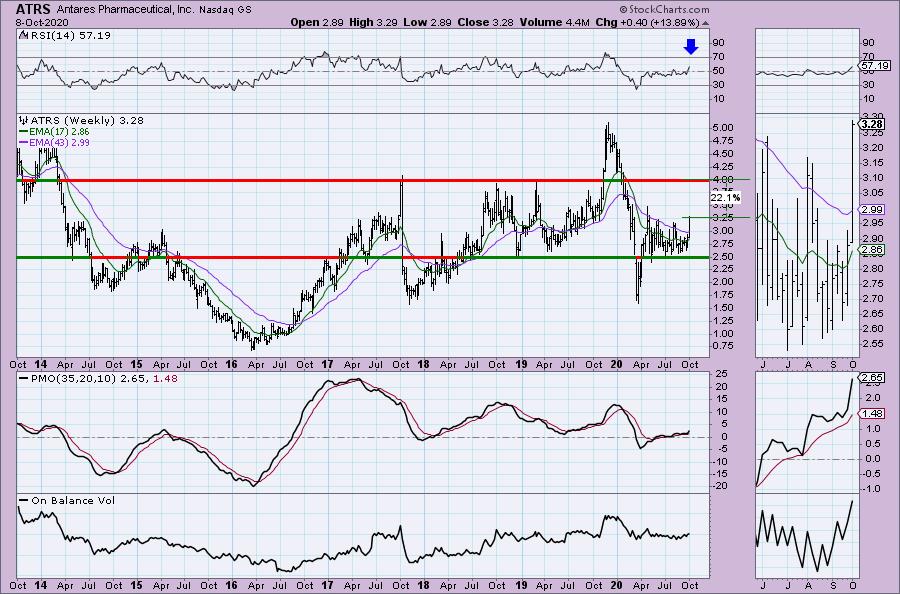Click the -1.0 label on side PMO axis

coord(871,488)
